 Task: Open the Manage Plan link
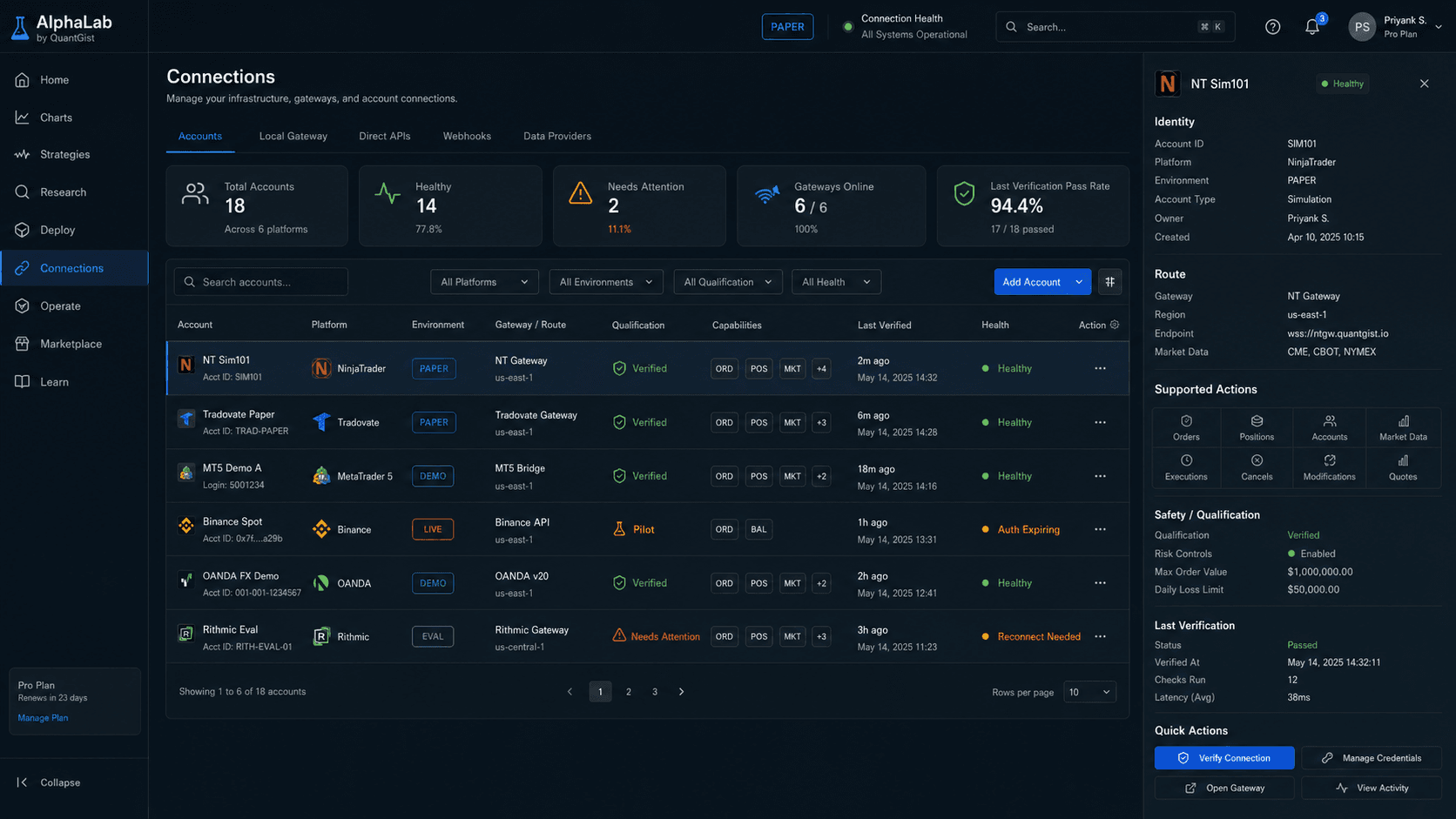click(43, 718)
